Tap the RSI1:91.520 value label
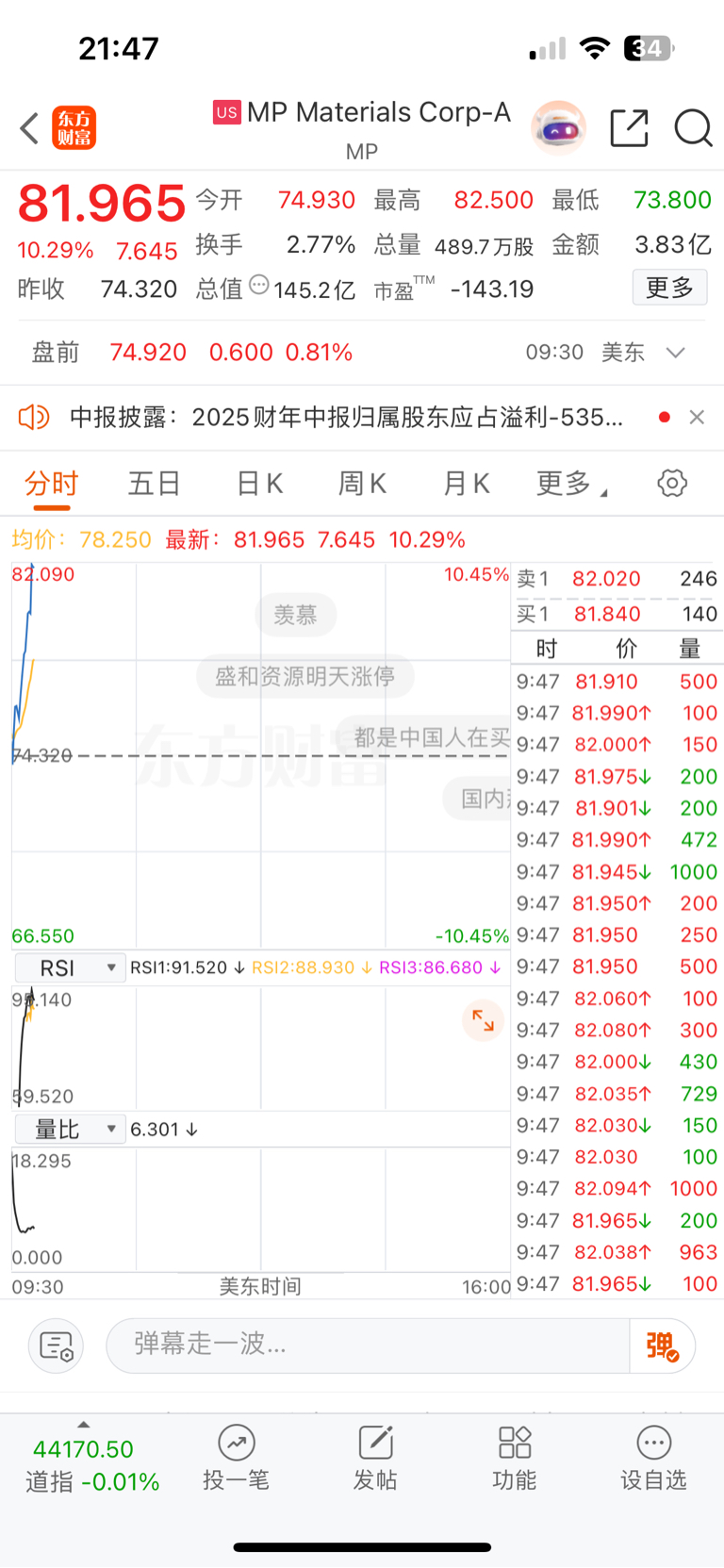Image resolution: width=724 pixels, height=1568 pixels. 188,968
